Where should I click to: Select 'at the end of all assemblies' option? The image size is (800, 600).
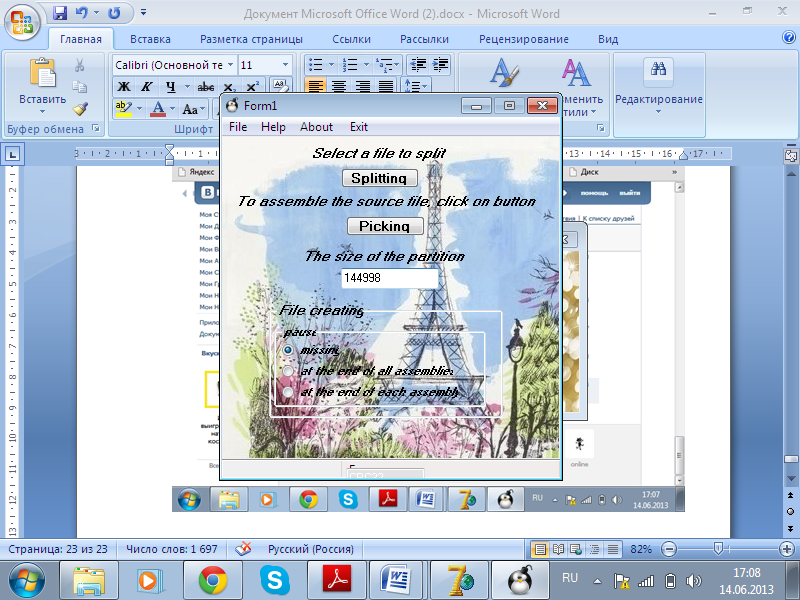pos(288,371)
